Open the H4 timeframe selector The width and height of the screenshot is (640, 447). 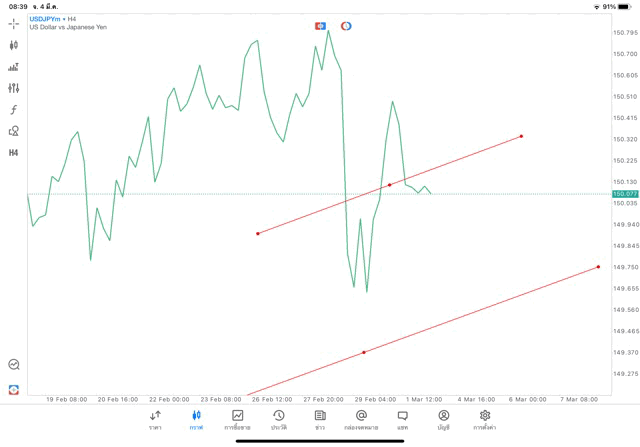[14, 153]
